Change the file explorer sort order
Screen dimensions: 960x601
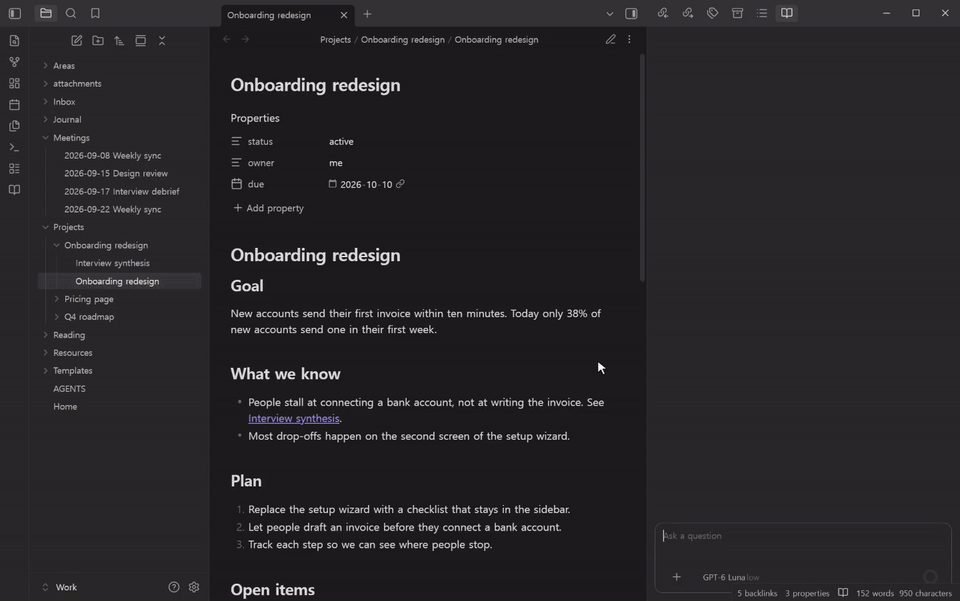(x=119, y=40)
